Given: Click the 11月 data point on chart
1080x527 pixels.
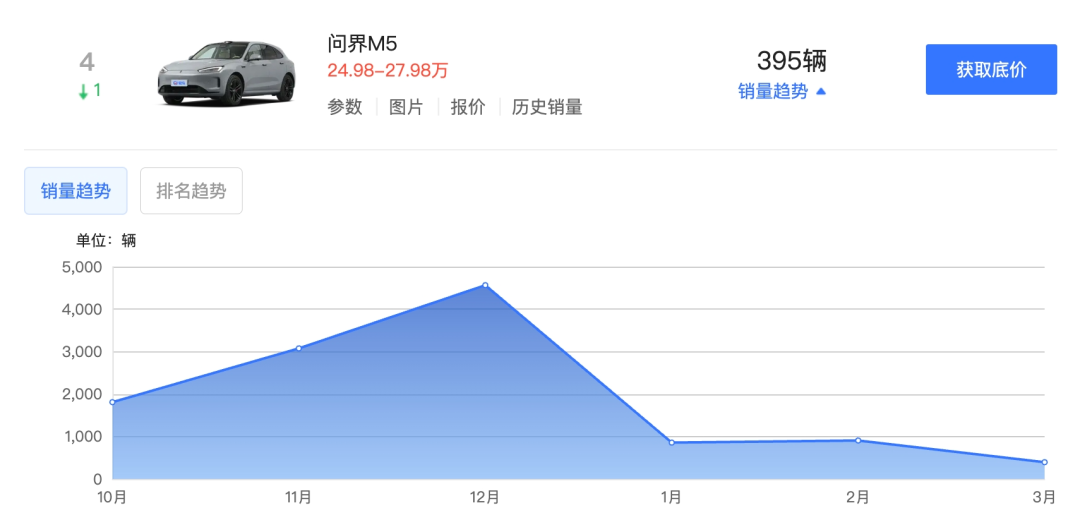Looking at the screenshot, I should (299, 348).
